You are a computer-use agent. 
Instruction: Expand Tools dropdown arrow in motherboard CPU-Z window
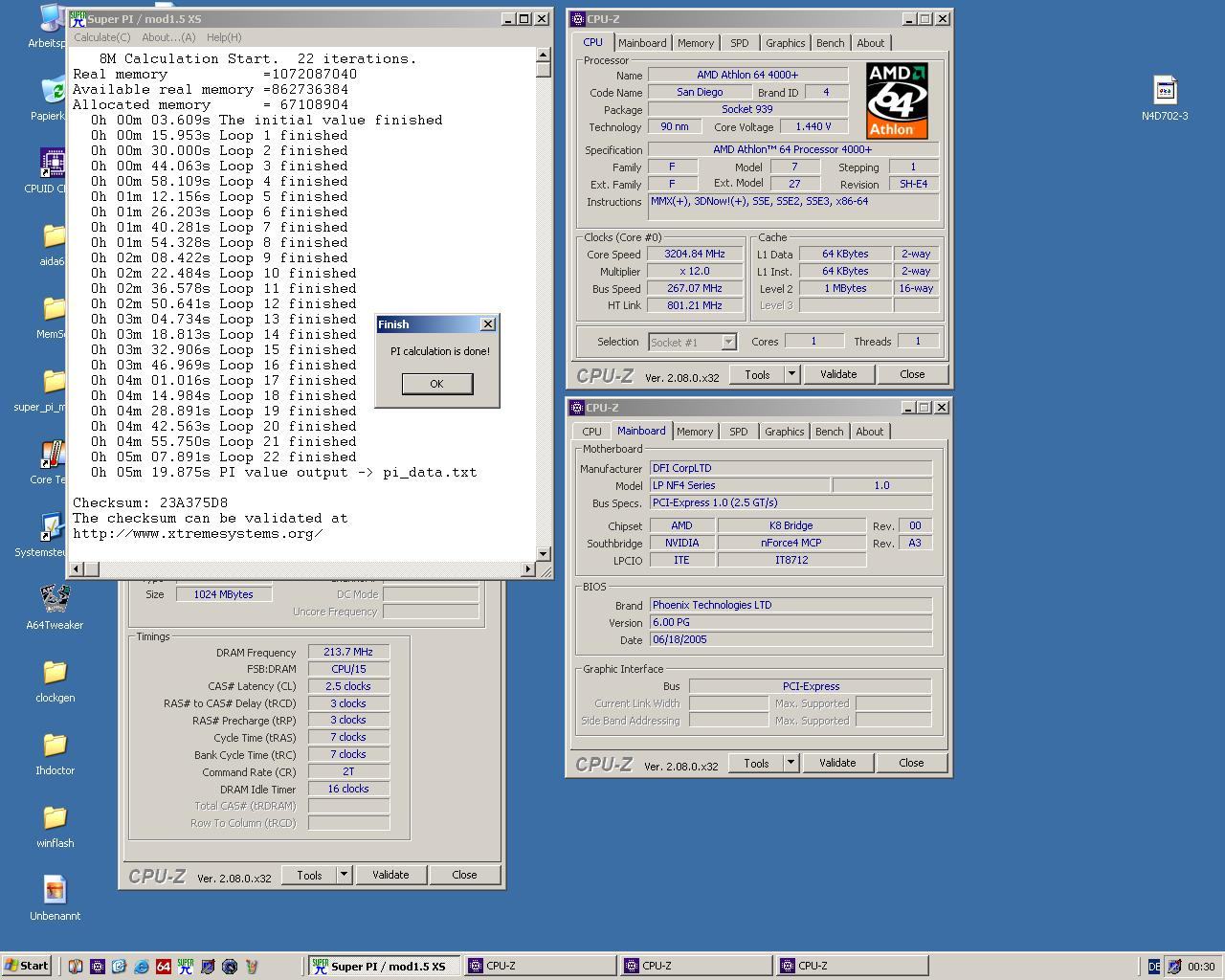click(x=791, y=763)
